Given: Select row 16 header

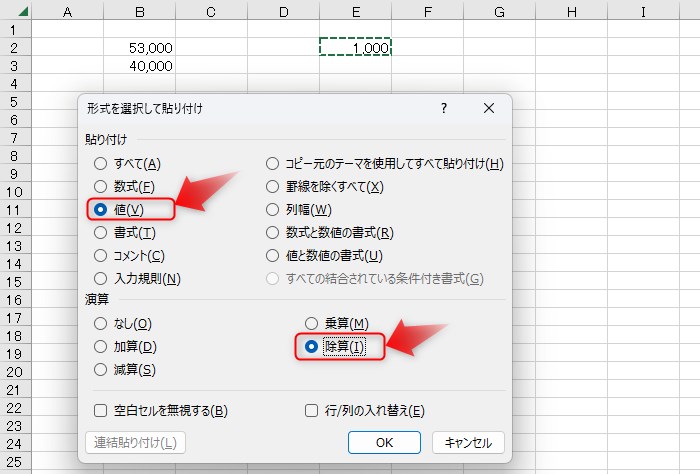Looking at the screenshot, I should [x=16, y=300].
